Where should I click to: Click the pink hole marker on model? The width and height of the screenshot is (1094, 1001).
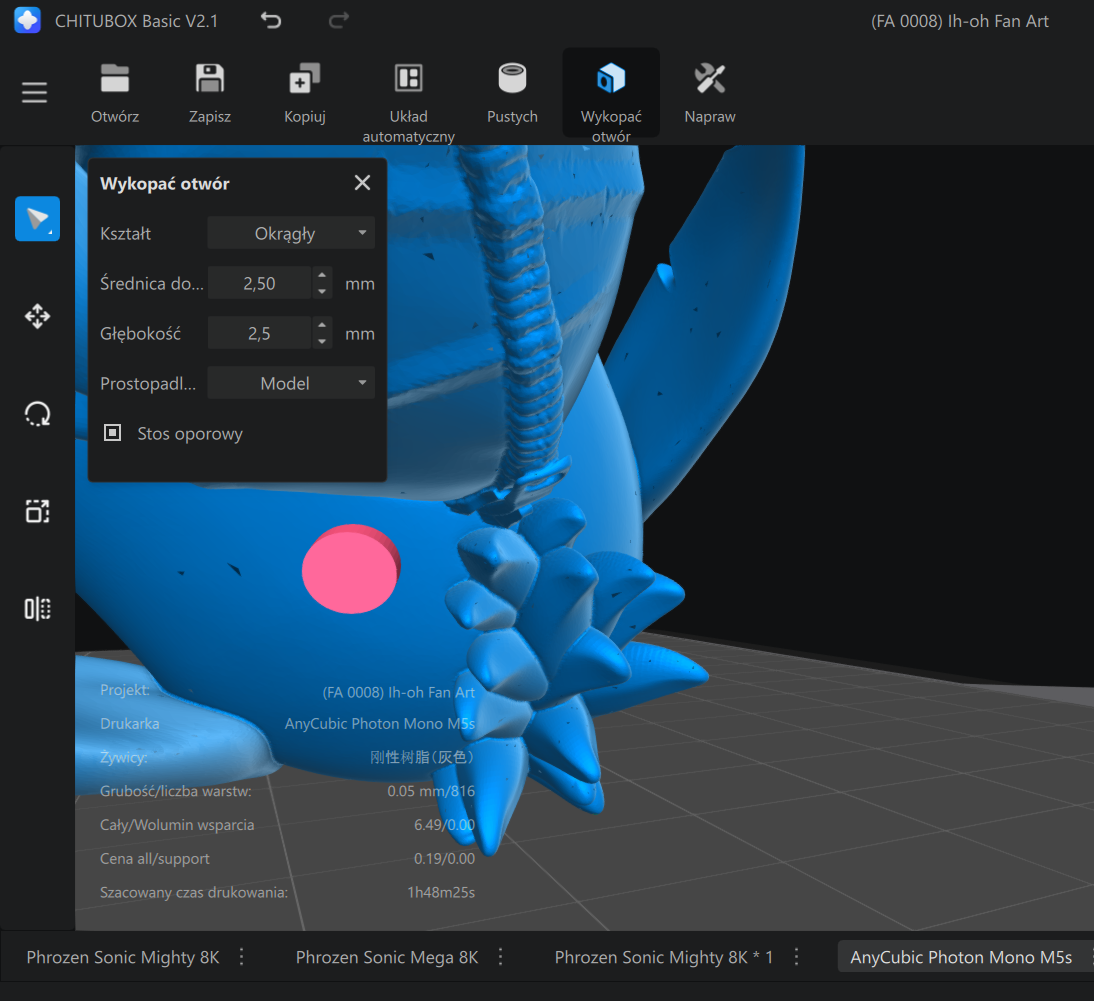click(350, 569)
